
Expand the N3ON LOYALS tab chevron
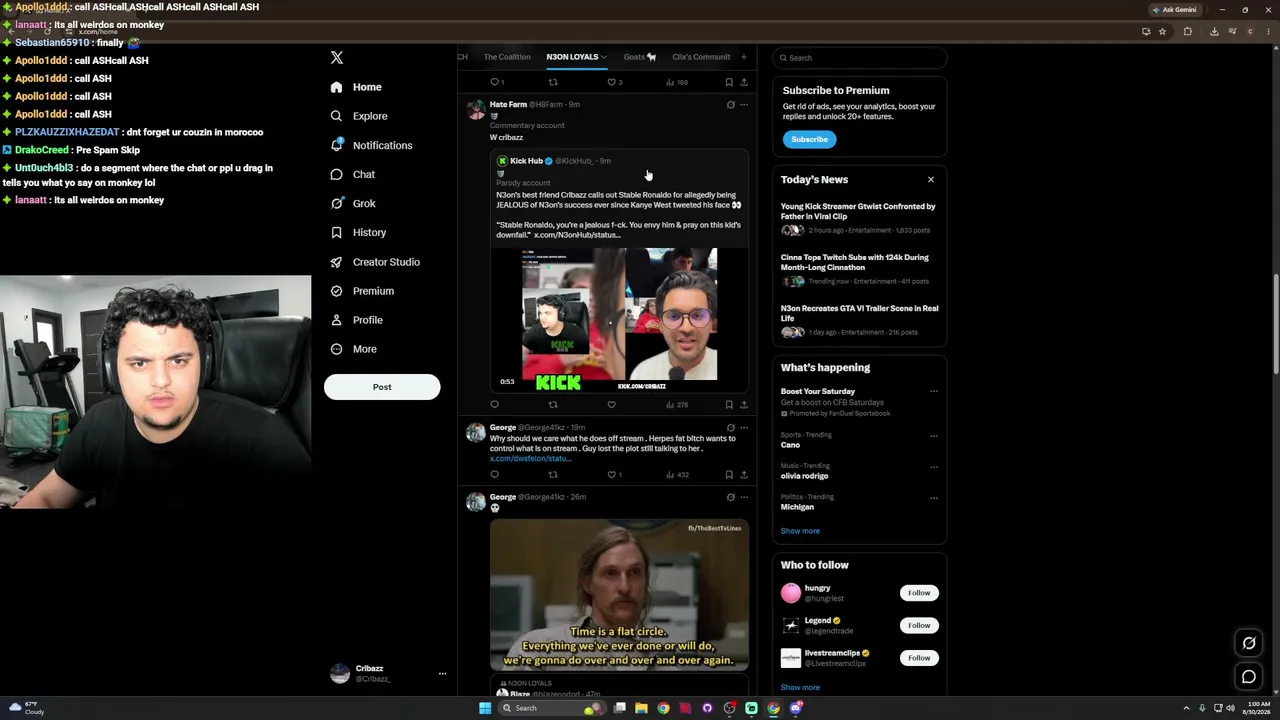pos(604,57)
